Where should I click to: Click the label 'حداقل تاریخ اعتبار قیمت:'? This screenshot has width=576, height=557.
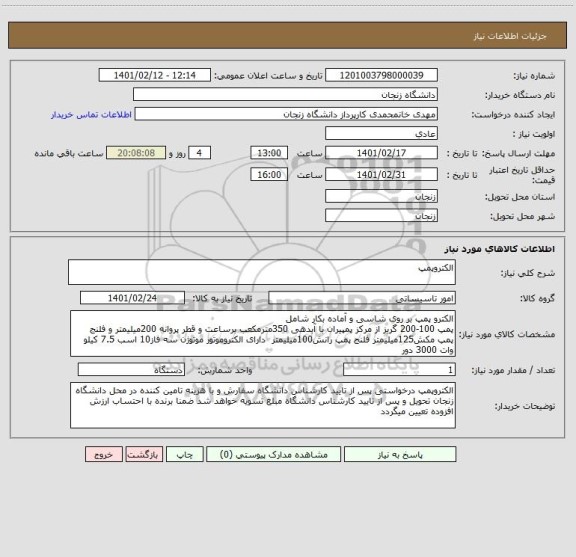(522, 175)
